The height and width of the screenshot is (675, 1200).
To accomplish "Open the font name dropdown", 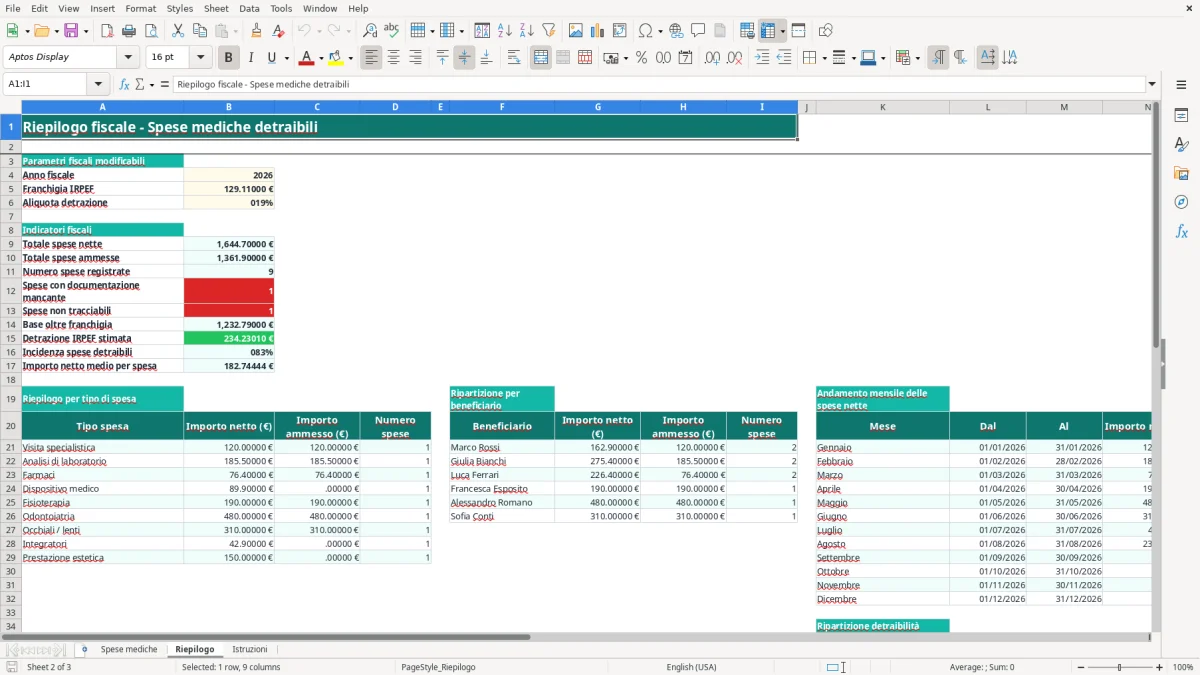I will pos(128,58).
